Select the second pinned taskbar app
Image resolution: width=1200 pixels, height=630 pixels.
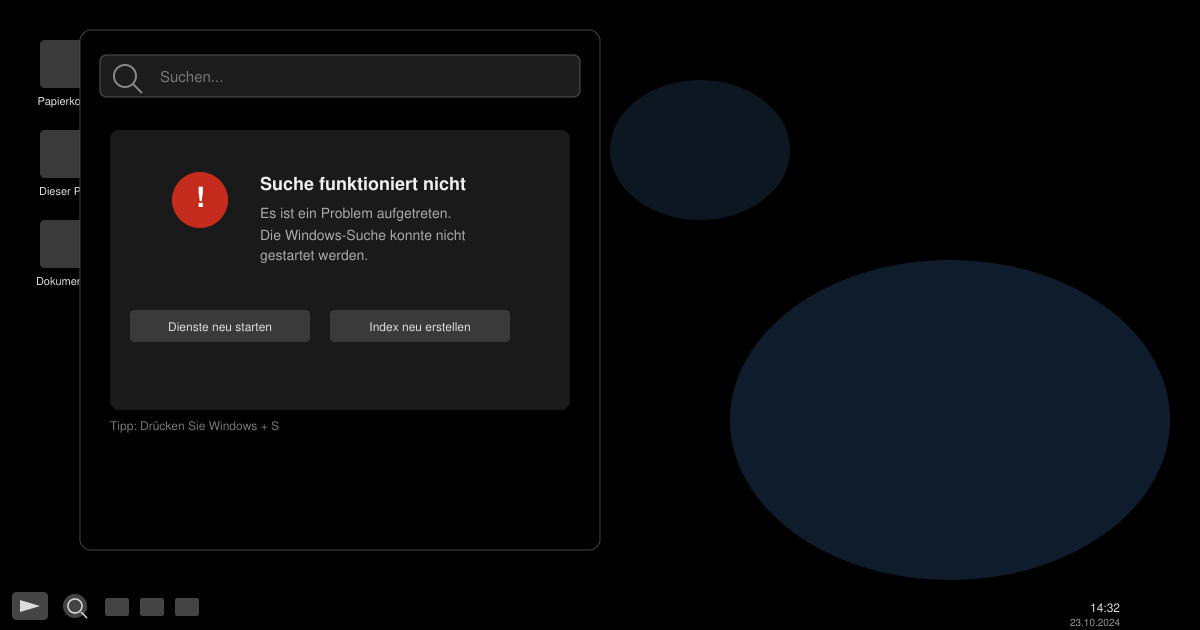pos(152,607)
